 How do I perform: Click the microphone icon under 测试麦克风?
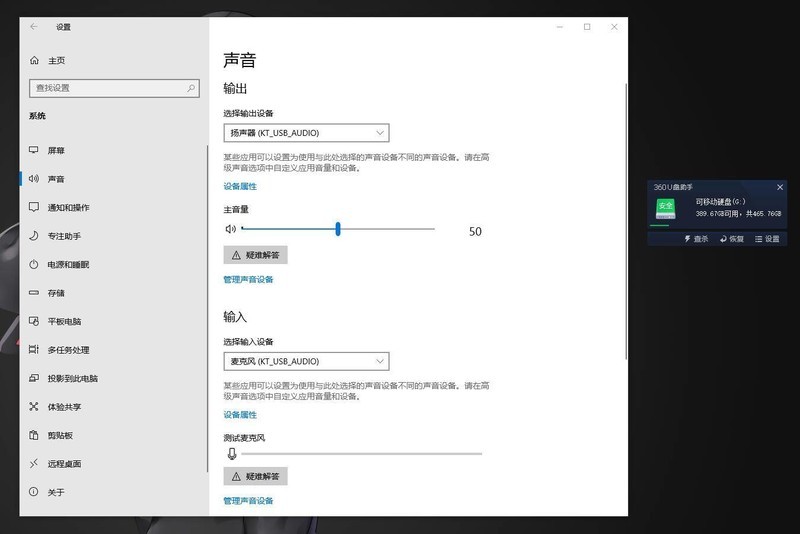click(x=231, y=453)
